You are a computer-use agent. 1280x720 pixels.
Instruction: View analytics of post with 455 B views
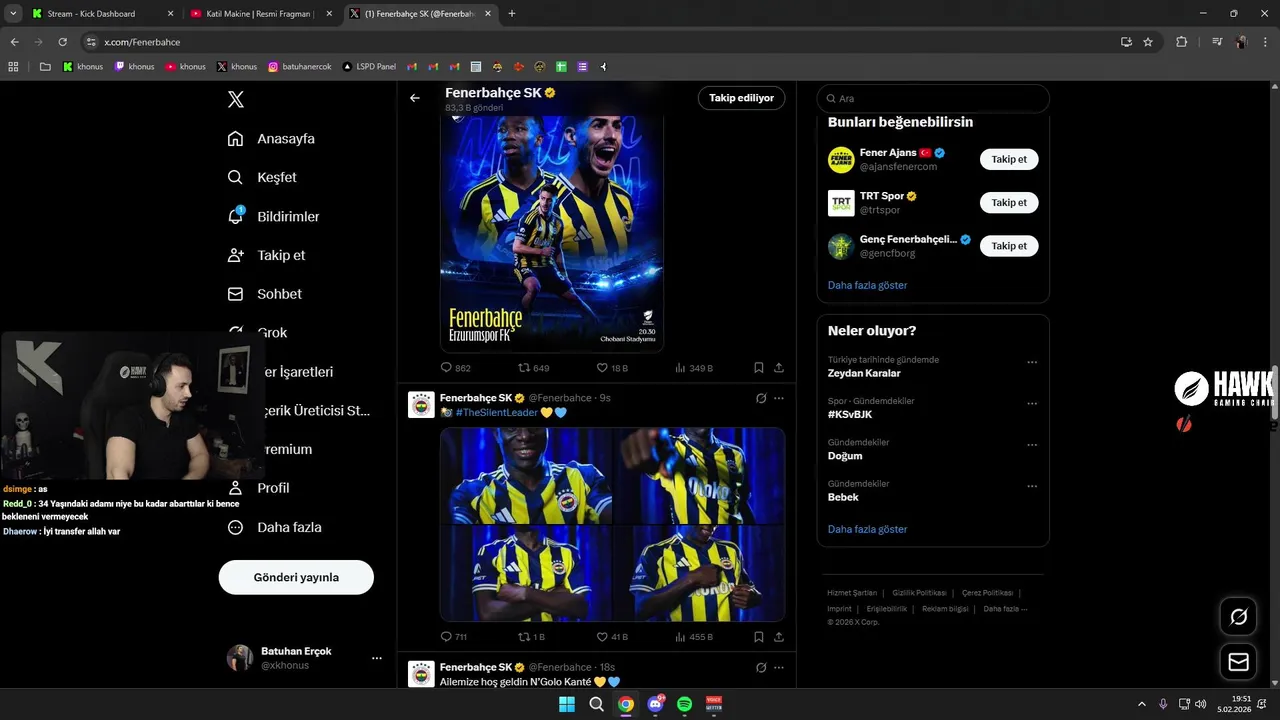tap(694, 636)
